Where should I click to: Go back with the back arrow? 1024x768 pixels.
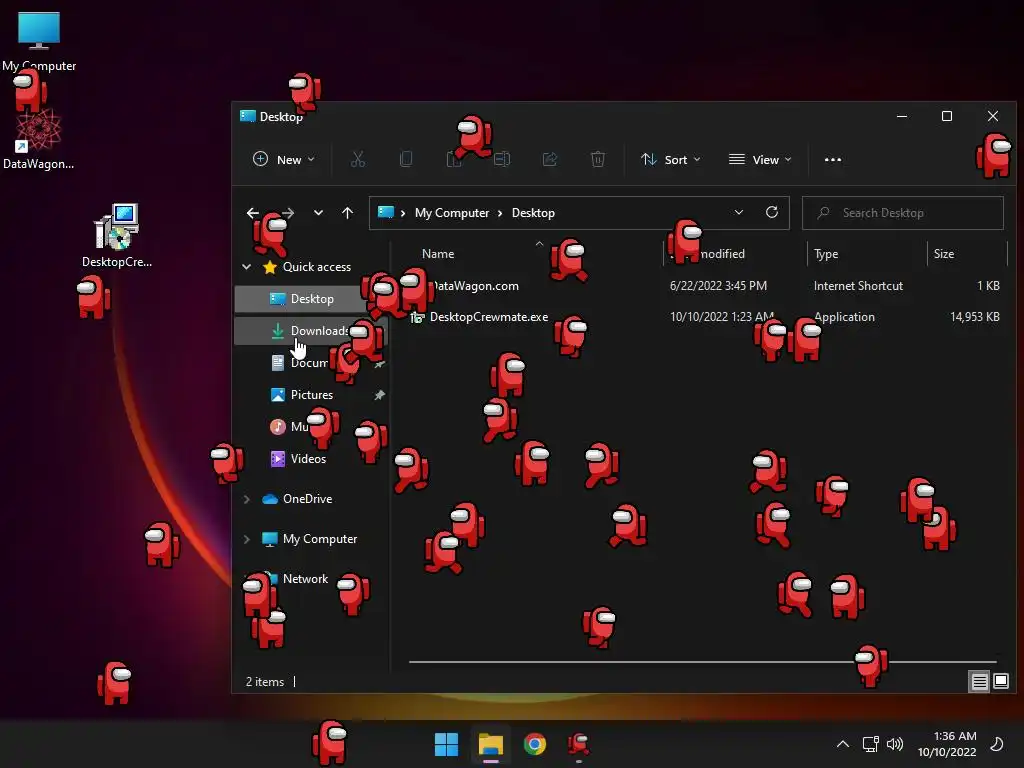253,213
